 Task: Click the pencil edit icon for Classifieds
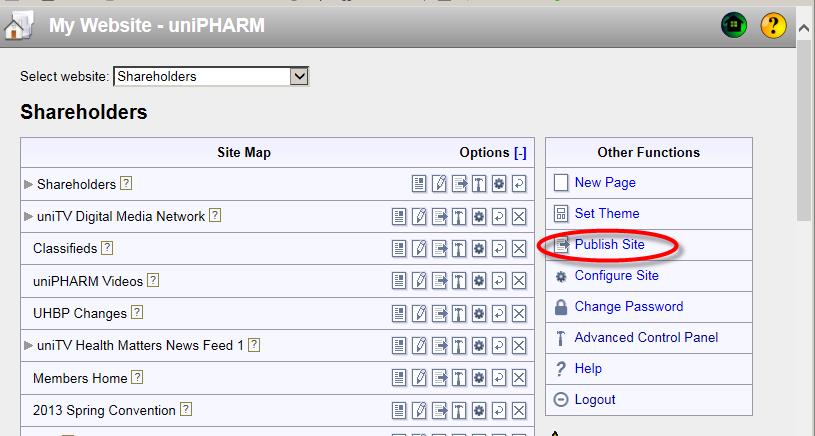click(419, 248)
